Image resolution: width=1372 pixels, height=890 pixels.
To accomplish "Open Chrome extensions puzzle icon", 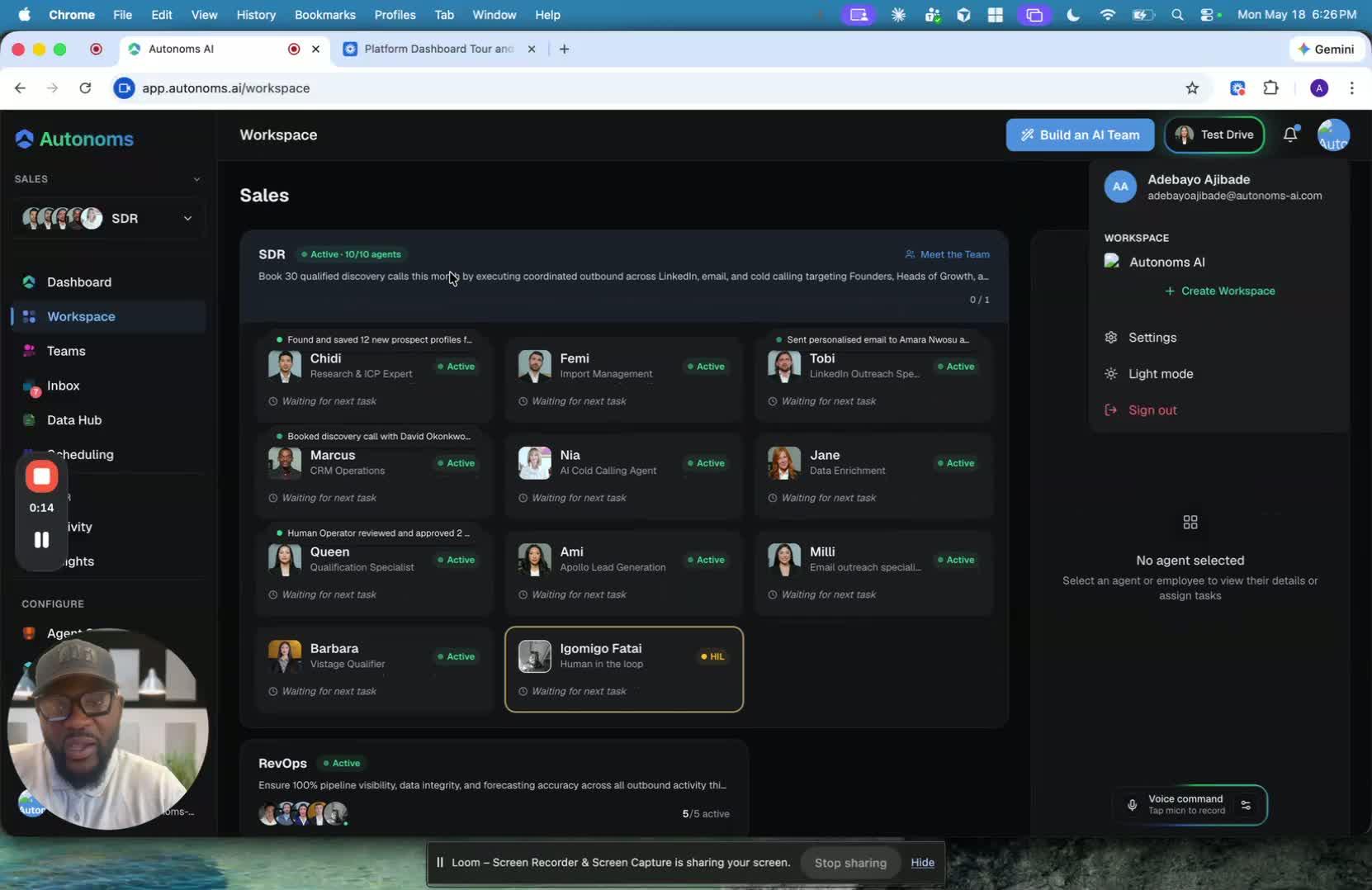I will coord(1271,88).
